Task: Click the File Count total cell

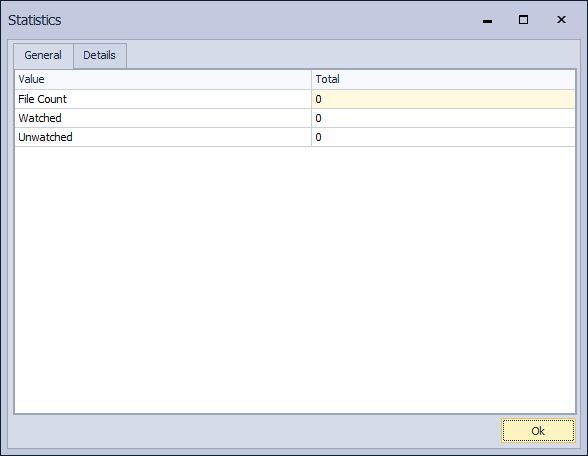Action: click(443, 99)
